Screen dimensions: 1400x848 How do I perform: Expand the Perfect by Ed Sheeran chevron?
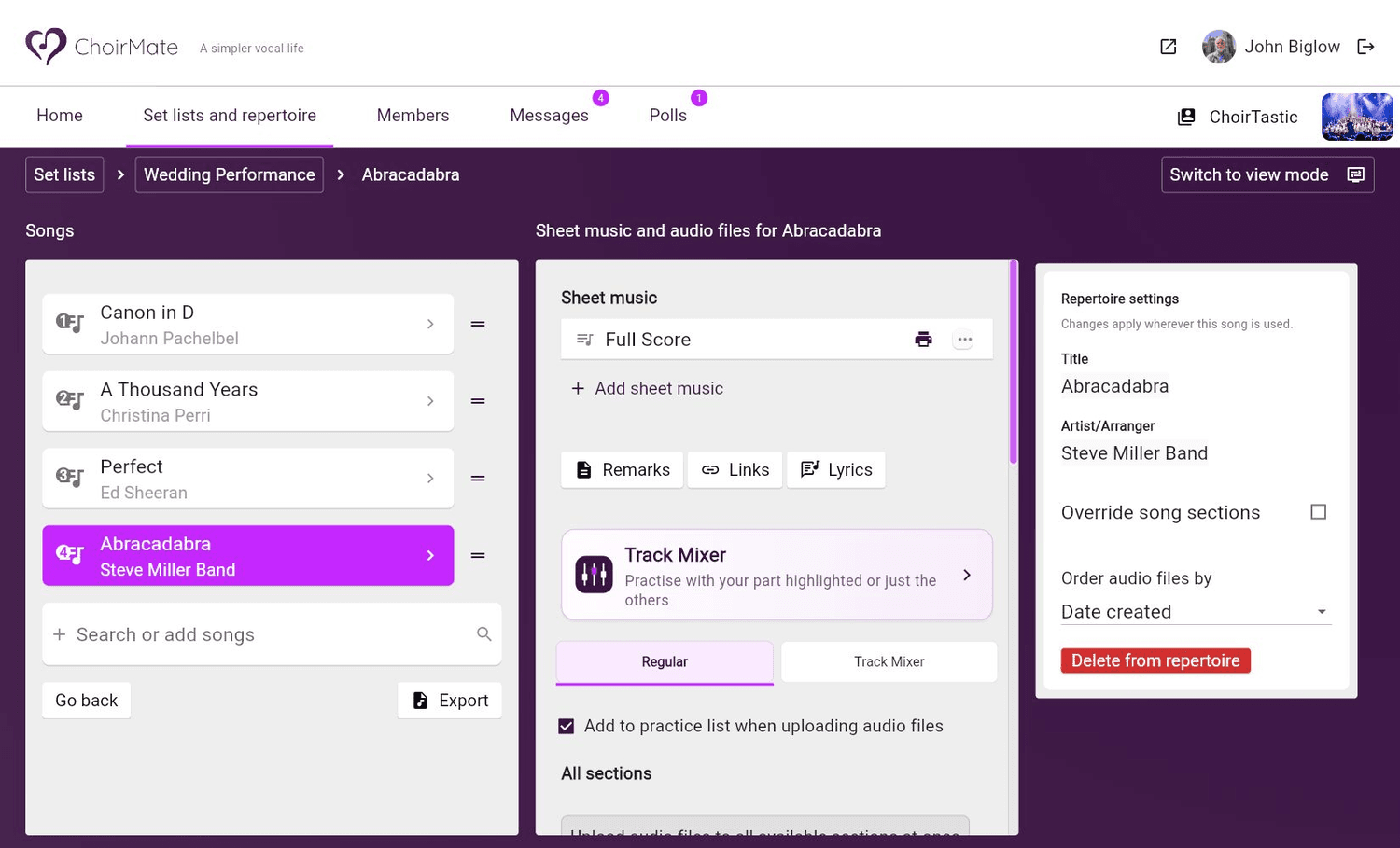click(x=430, y=479)
